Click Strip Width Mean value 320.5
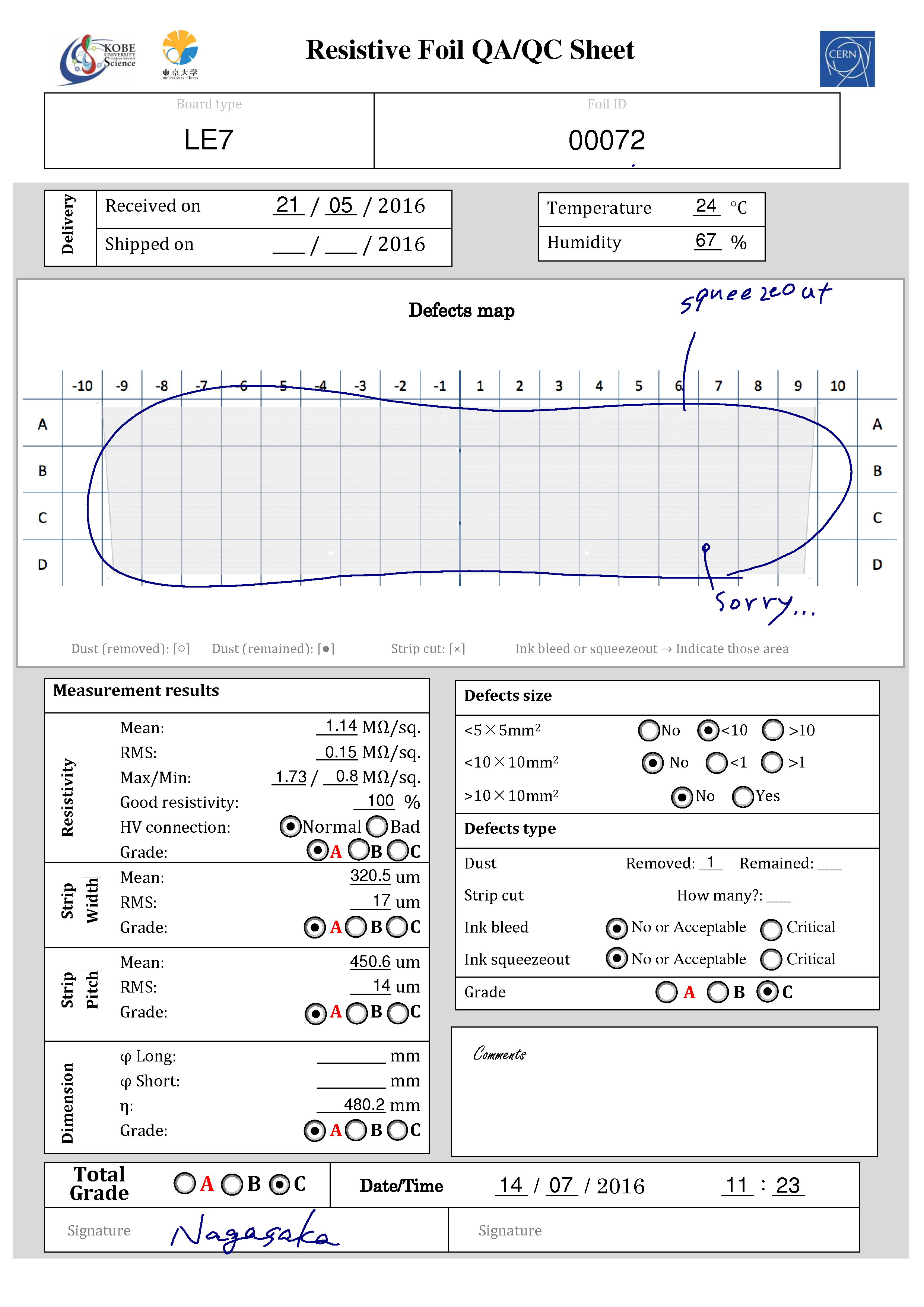 click(371, 876)
